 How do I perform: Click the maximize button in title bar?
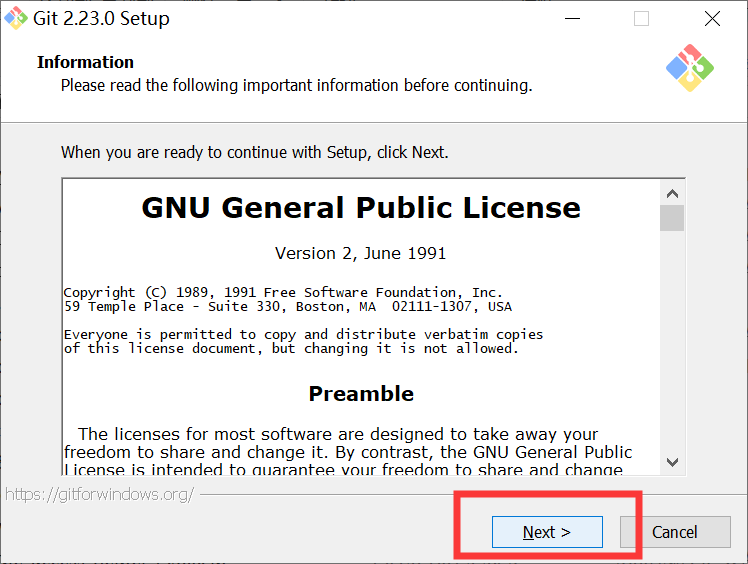[641, 19]
